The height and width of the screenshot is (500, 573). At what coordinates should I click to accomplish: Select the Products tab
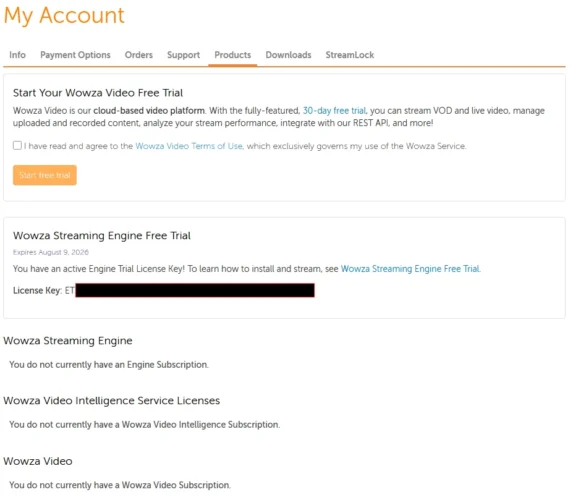pos(233,55)
